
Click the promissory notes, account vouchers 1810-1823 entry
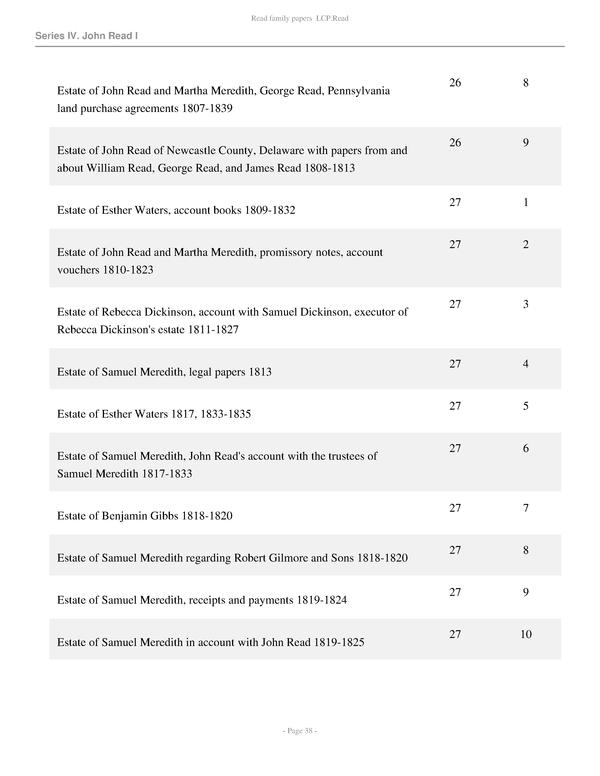click(x=220, y=261)
